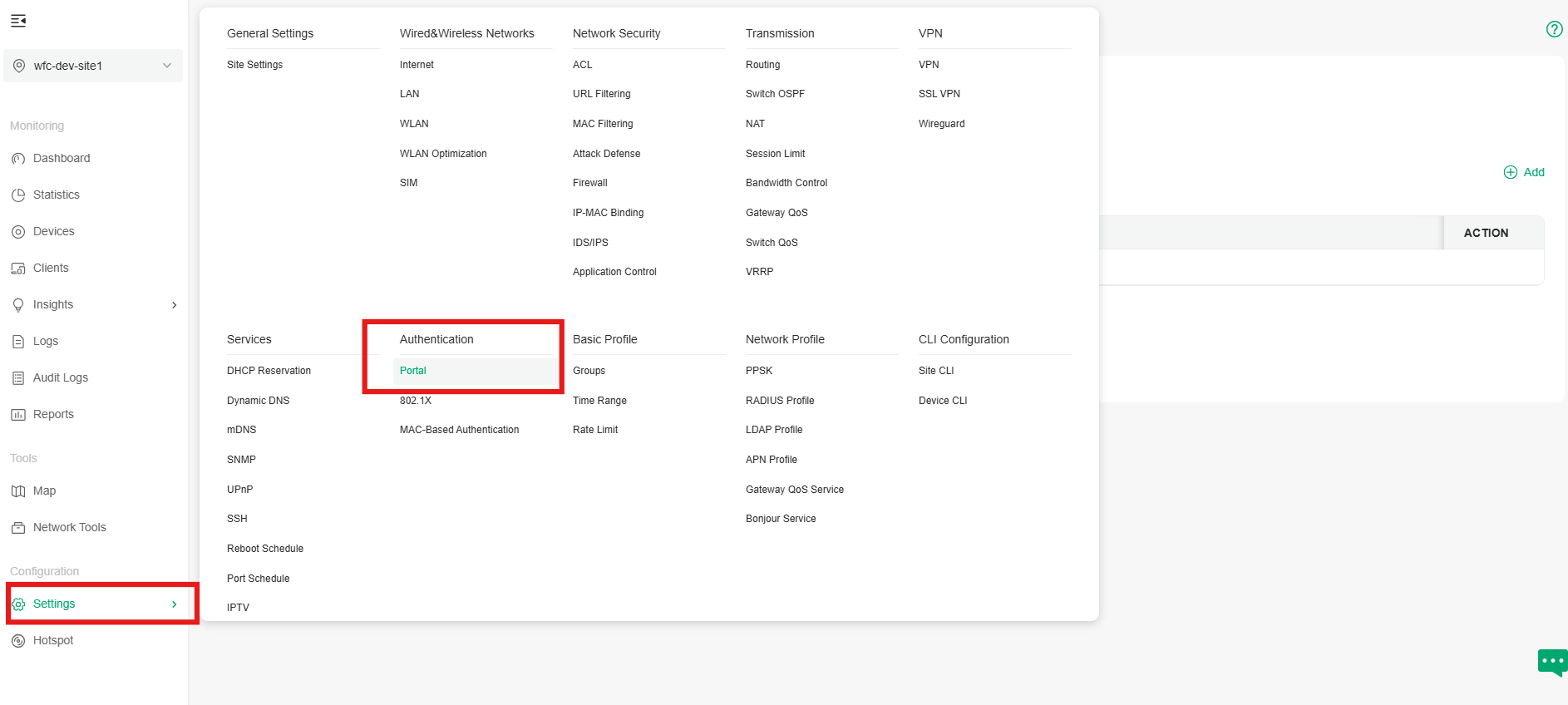This screenshot has width=1568, height=705.
Task: Expand the Settings submenu chevron
Action: tap(174, 604)
